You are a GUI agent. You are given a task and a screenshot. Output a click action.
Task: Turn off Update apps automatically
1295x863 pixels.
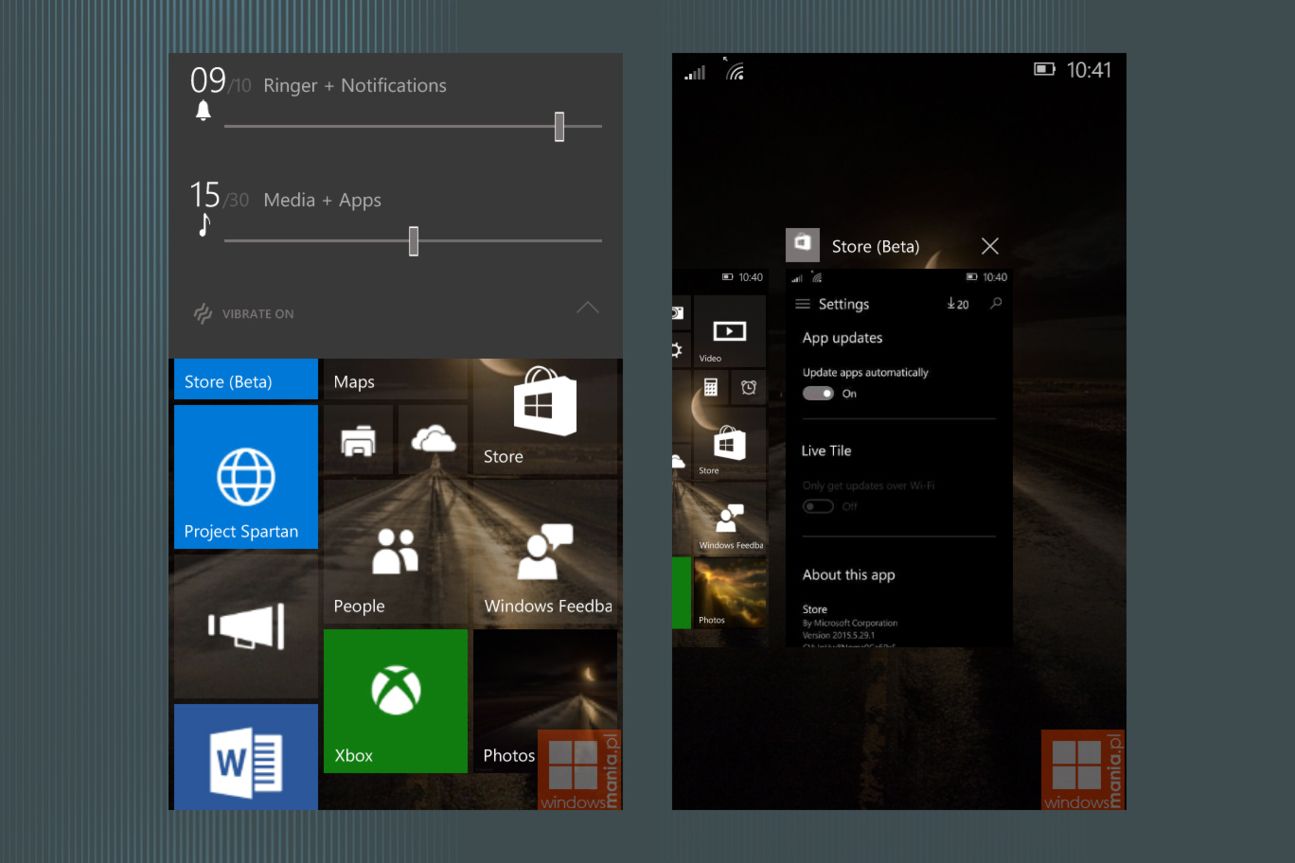(x=818, y=393)
